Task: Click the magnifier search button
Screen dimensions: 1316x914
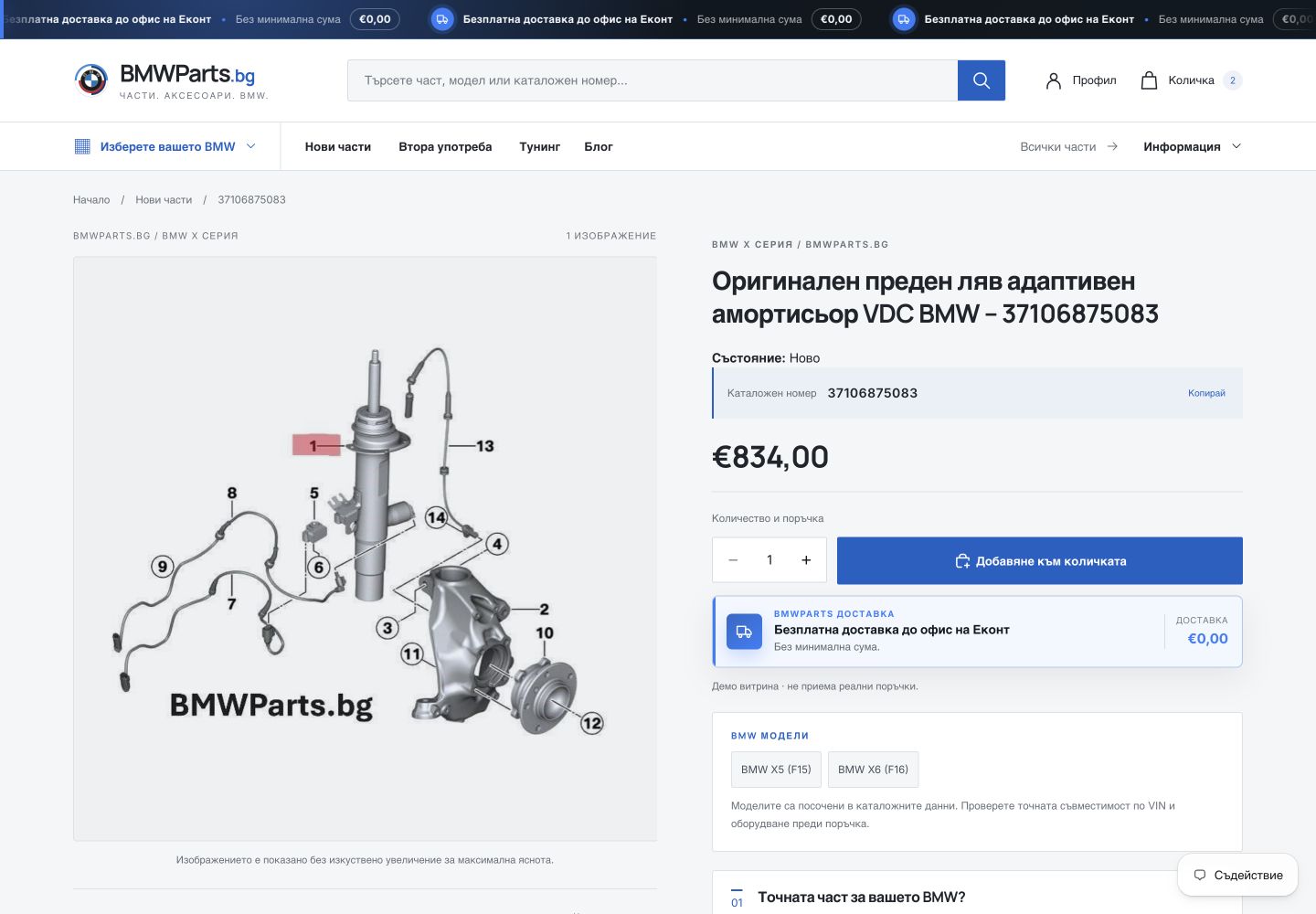Action: [x=982, y=80]
